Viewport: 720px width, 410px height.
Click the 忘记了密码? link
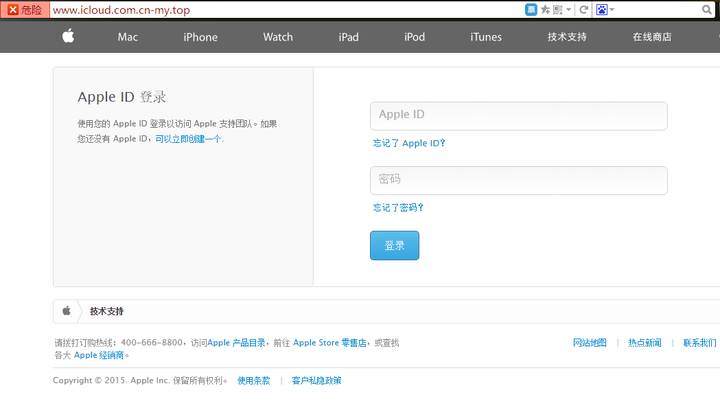coord(398,208)
